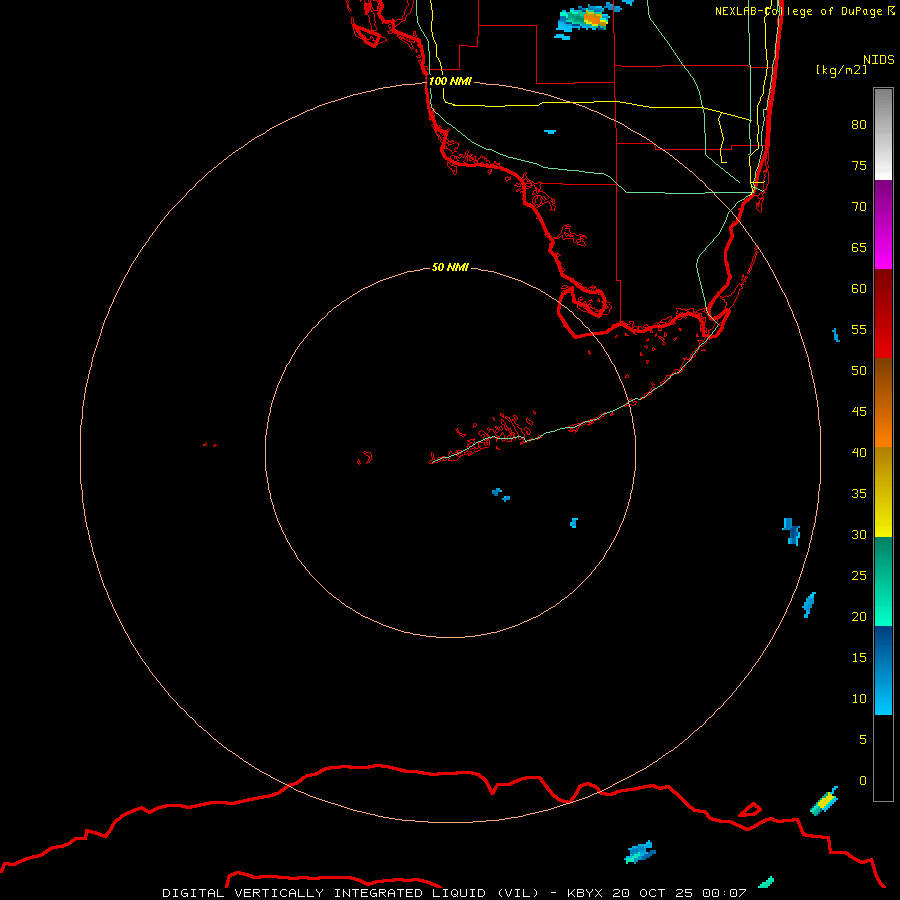Click the green band of the color scale

point(883,581)
